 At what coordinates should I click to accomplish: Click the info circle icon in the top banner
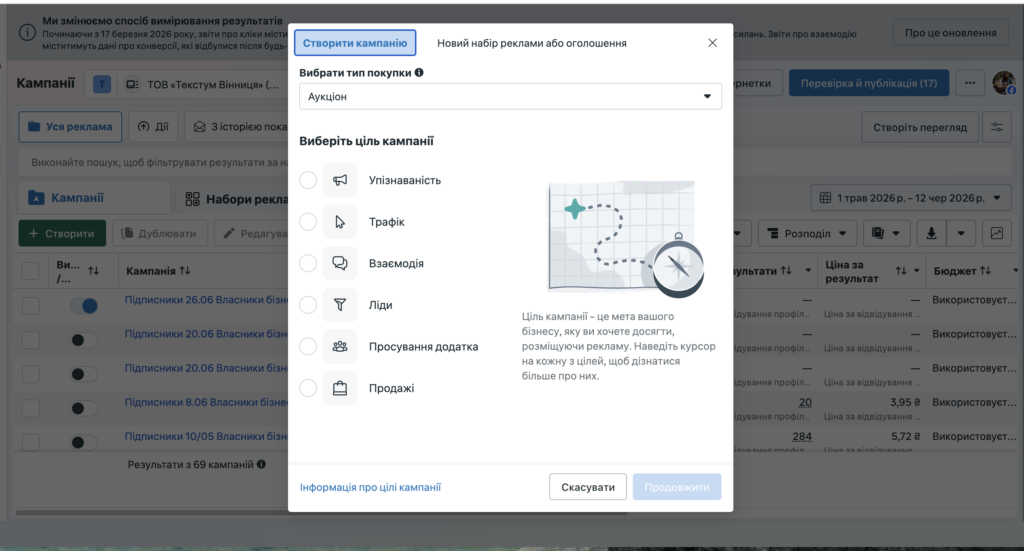click(27, 33)
